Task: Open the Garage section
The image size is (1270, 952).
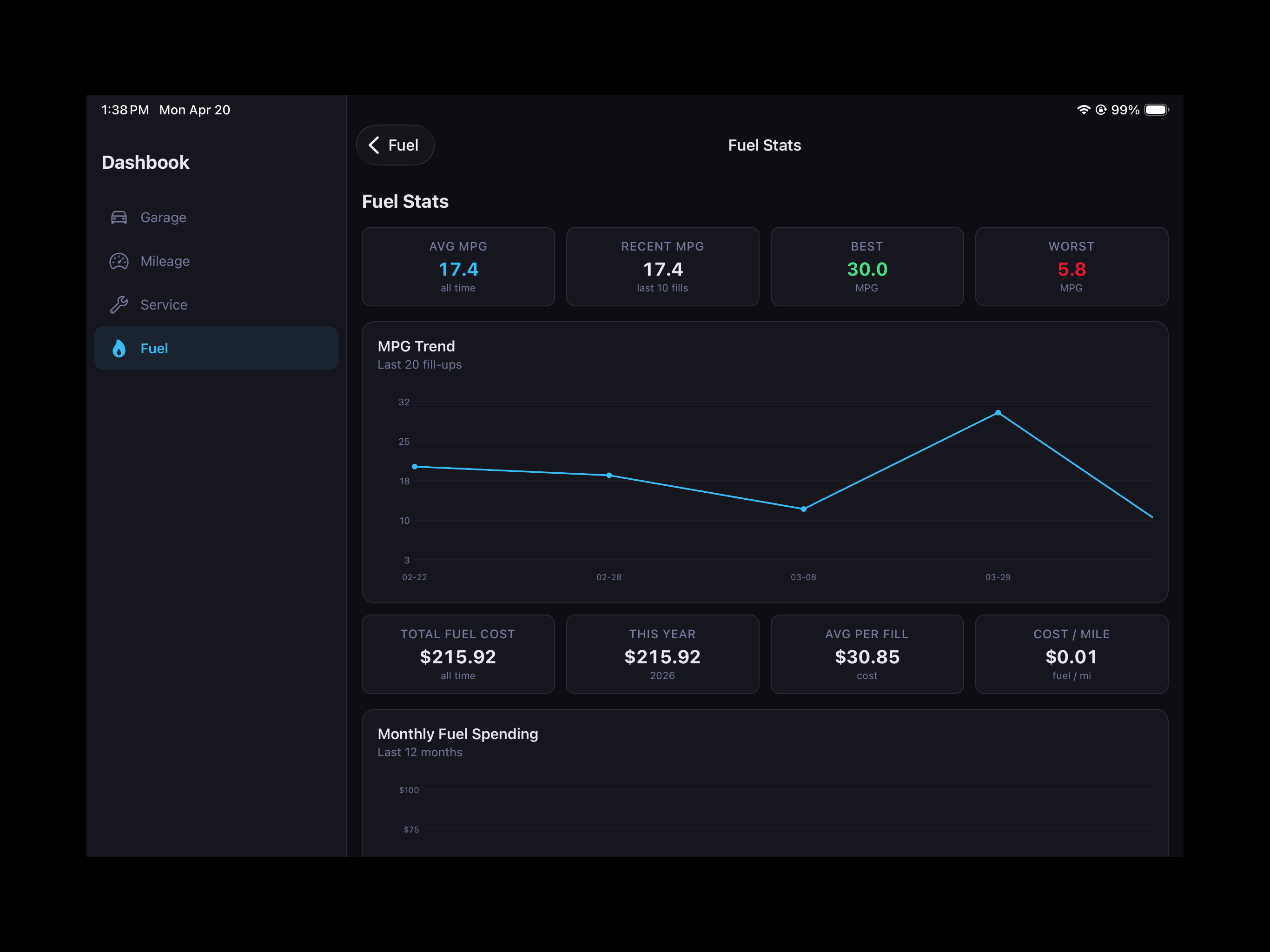Action: tap(216, 218)
